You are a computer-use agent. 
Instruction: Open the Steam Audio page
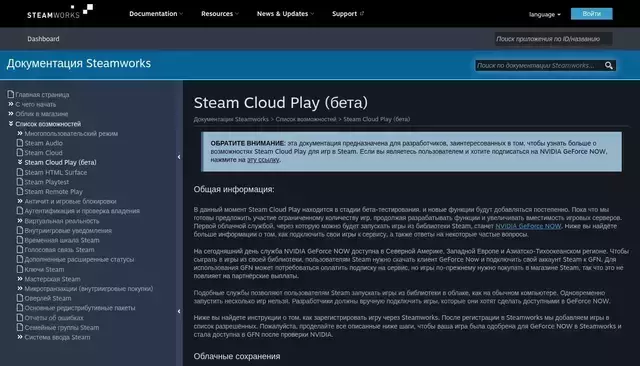[x=44, y=143]
